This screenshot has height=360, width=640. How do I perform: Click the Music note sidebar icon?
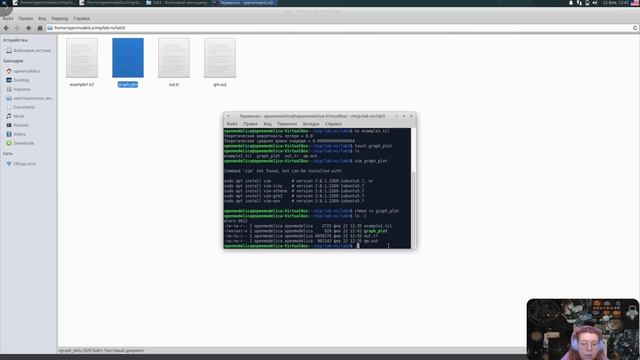pos(9,116)
